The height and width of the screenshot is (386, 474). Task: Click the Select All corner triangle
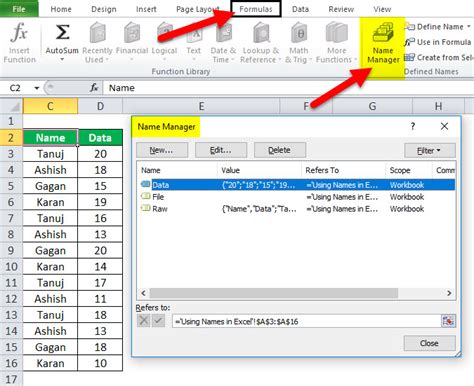coord(15,107)
